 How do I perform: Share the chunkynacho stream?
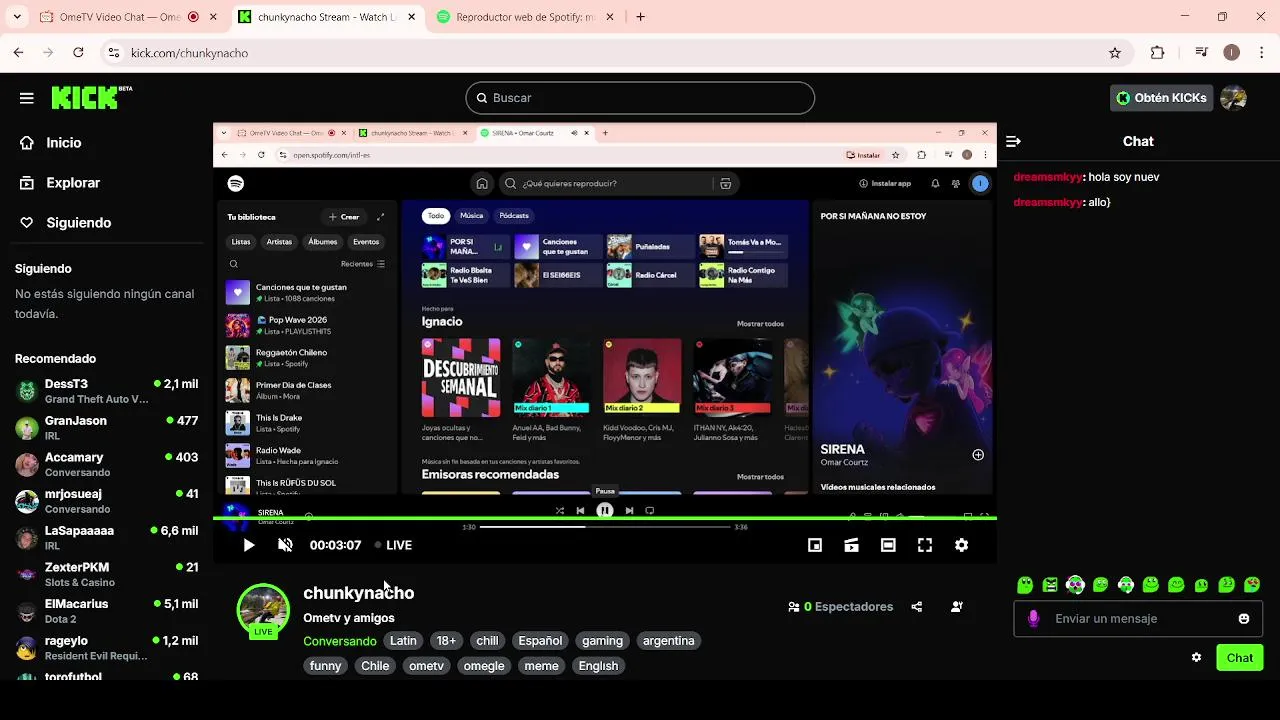tap(917, 607)
